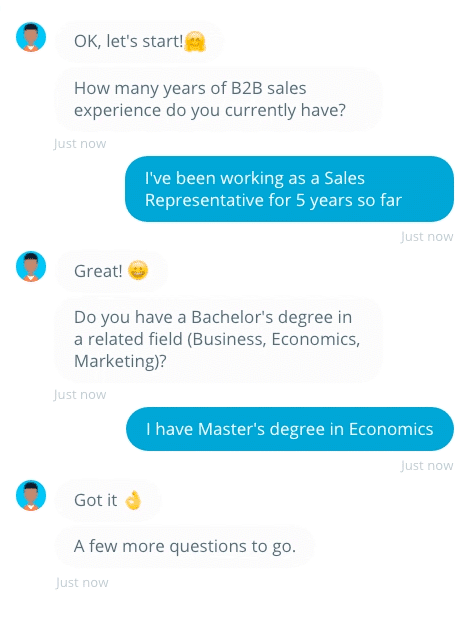Image resolution: width=469 pixels, height=640 pixels.
Task: Click the grinning emoji after 'Great!'
Action: click(x=138, y=270)
